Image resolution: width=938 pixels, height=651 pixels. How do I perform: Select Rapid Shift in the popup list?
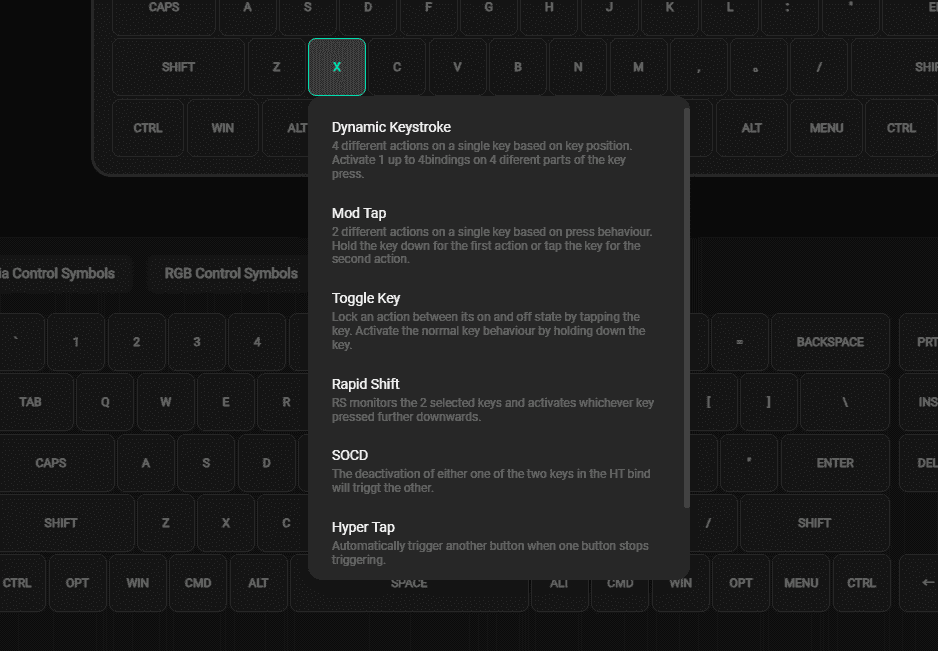(493, 400)
